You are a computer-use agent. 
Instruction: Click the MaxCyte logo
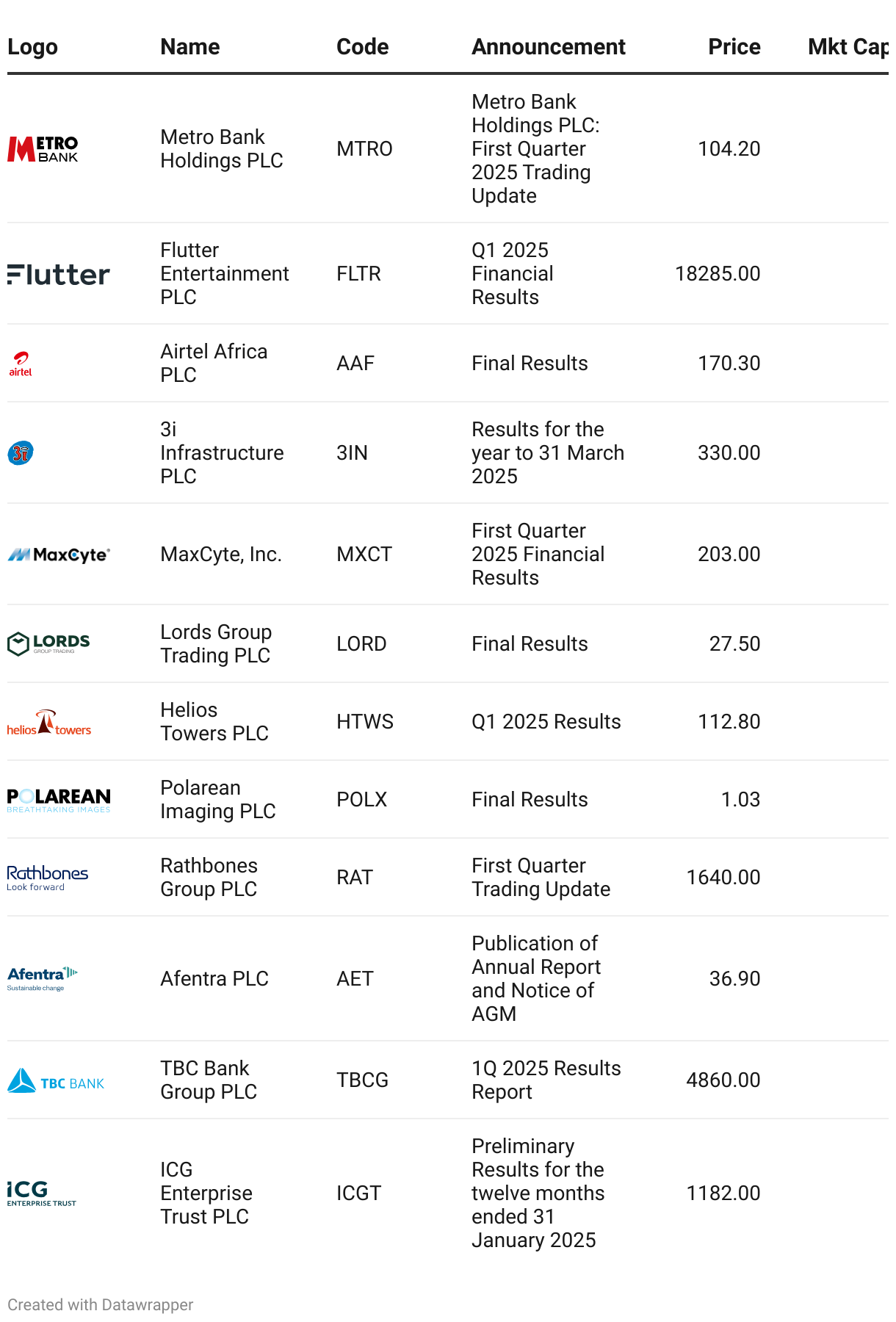click(x=59, y=555)
